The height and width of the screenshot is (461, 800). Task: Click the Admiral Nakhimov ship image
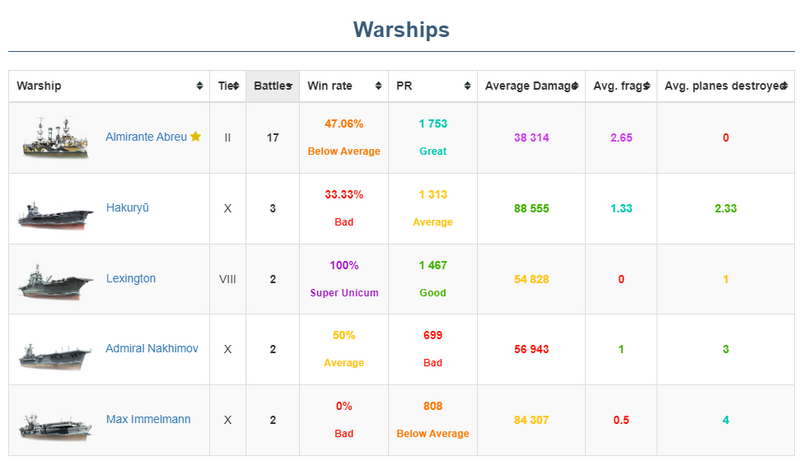click(x=49, y=350)
